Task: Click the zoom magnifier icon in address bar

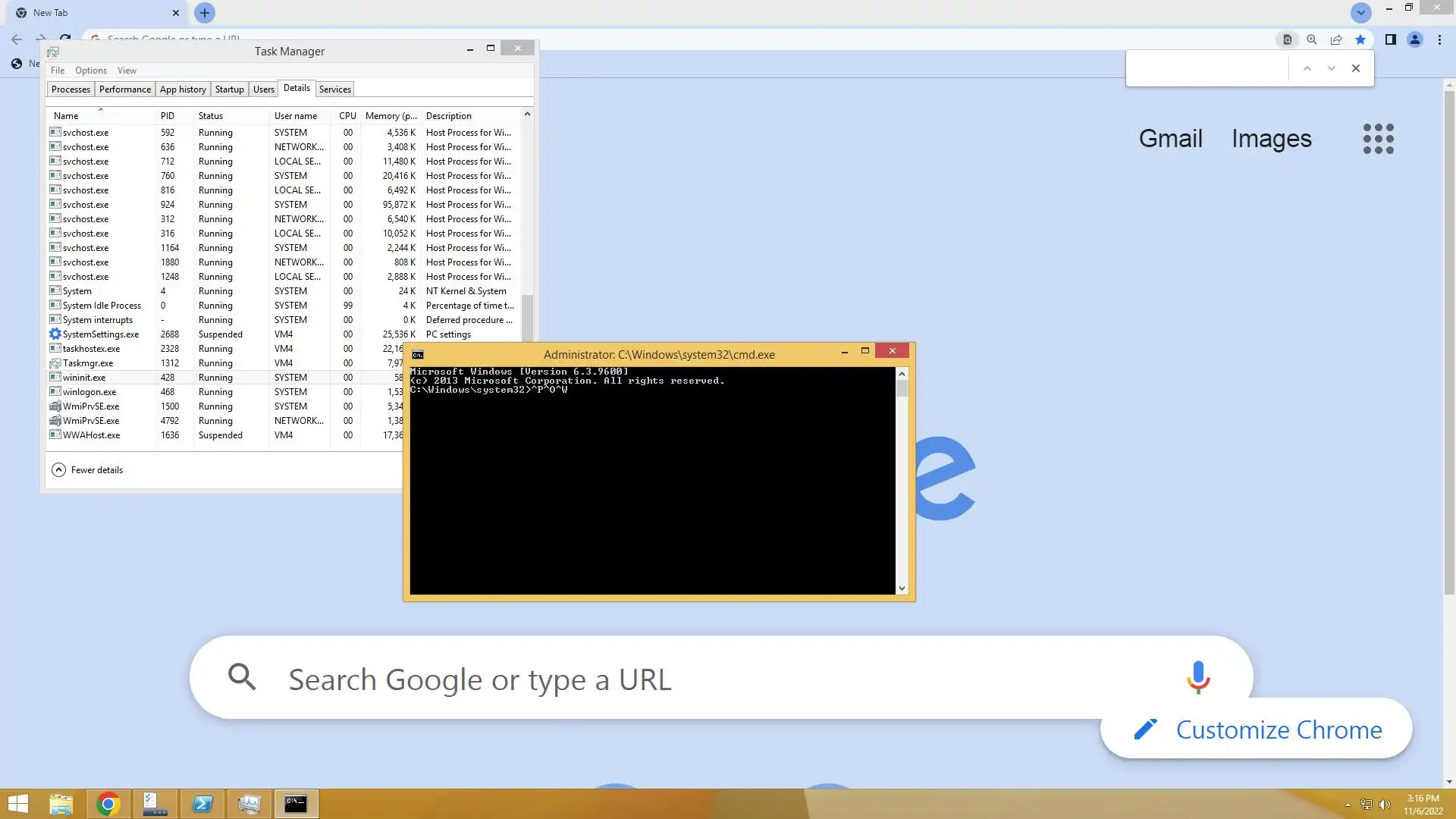Action: click(1311, 39)
